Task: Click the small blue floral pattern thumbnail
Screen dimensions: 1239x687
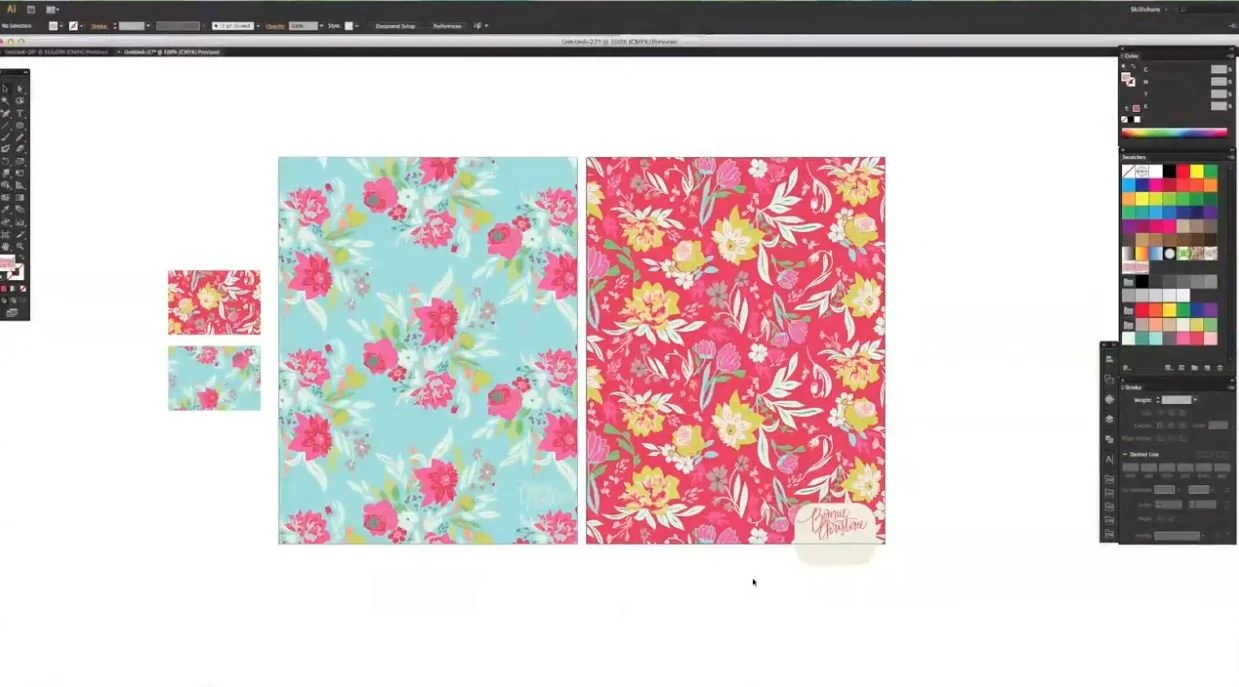Action: pyautogui.click(x=214, y=378)
